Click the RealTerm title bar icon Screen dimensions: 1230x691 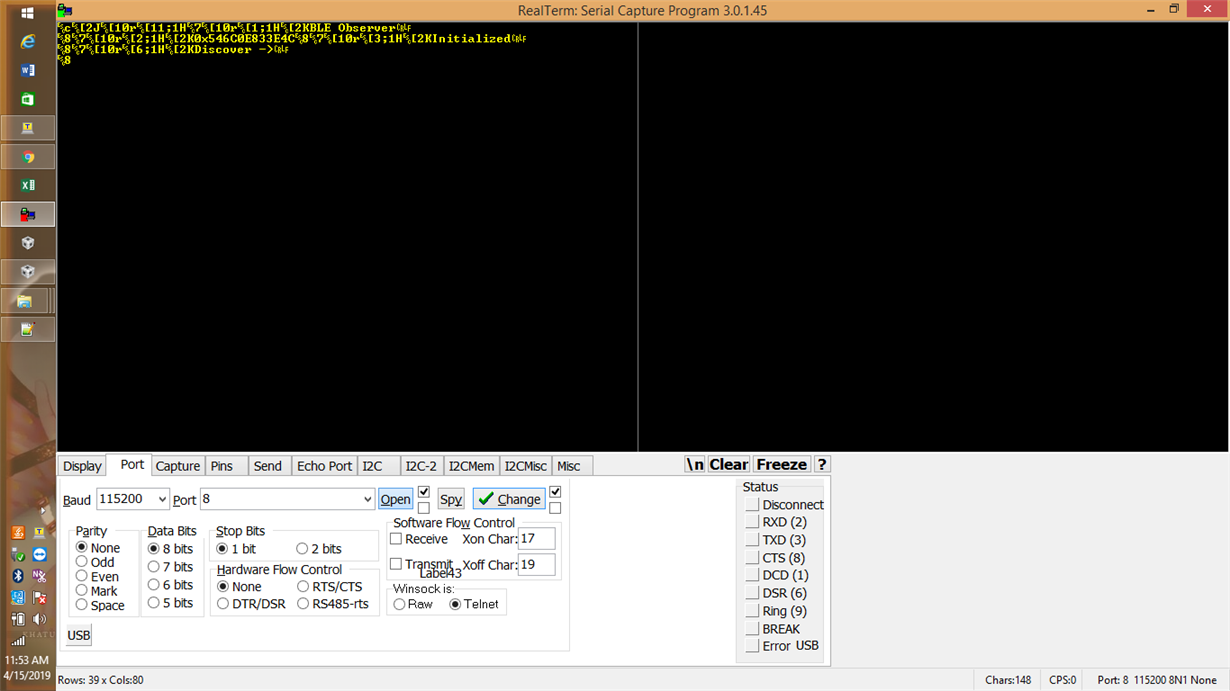click(65, 10)
